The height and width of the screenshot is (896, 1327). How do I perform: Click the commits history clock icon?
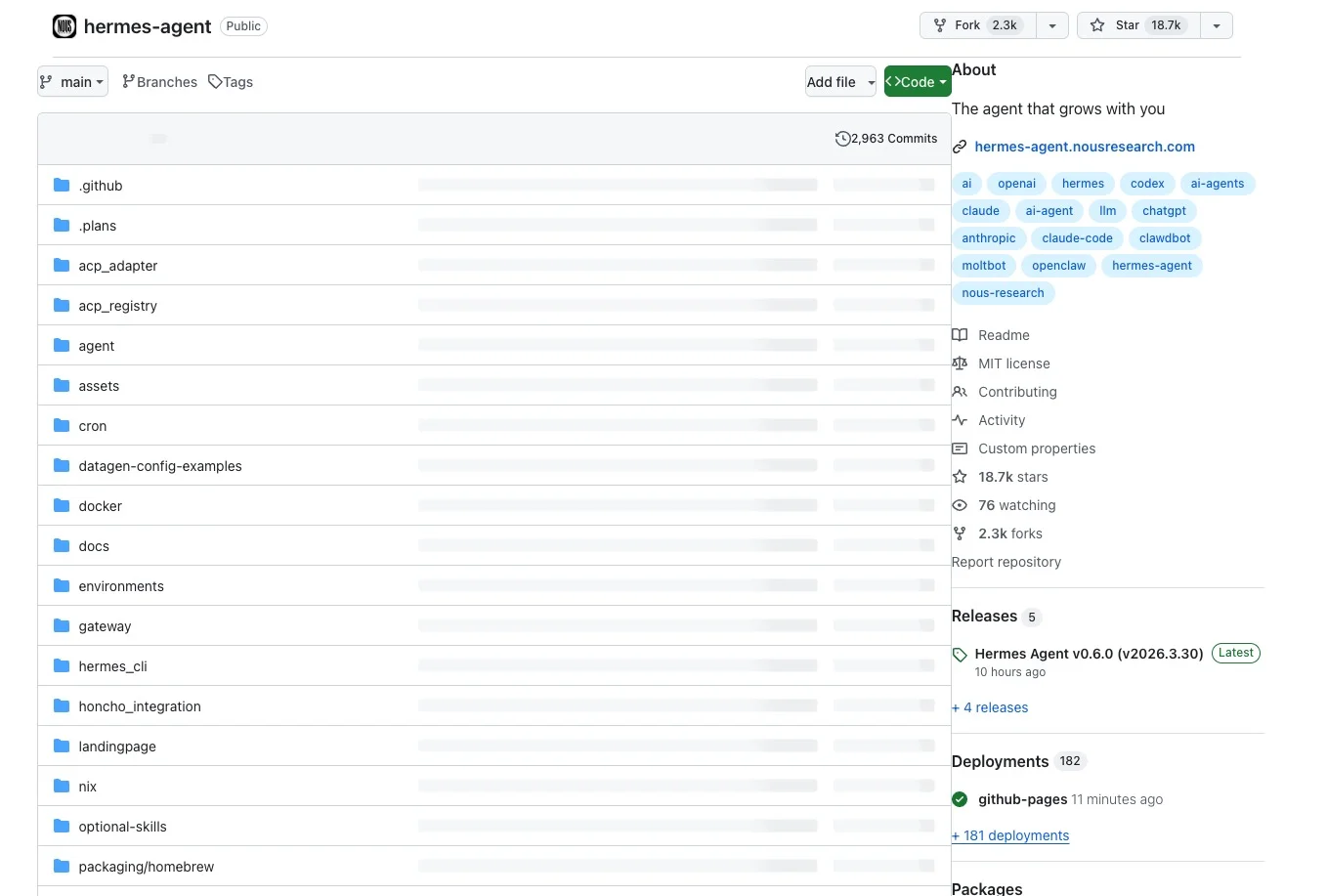point(842,139)
